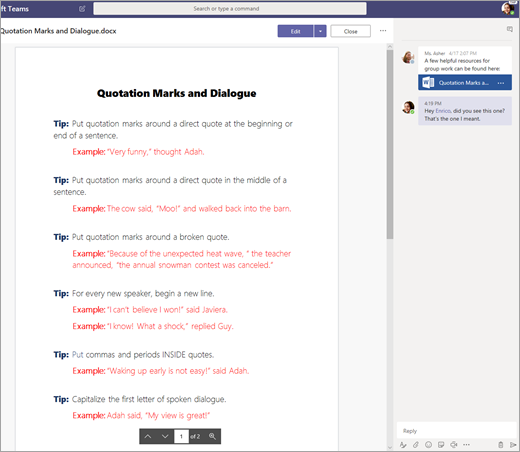The width and height of the screenshot is (520, 452).
Task: Click the document heading Quotation Marks and Dialogue
Action: [x=177, y=93]
